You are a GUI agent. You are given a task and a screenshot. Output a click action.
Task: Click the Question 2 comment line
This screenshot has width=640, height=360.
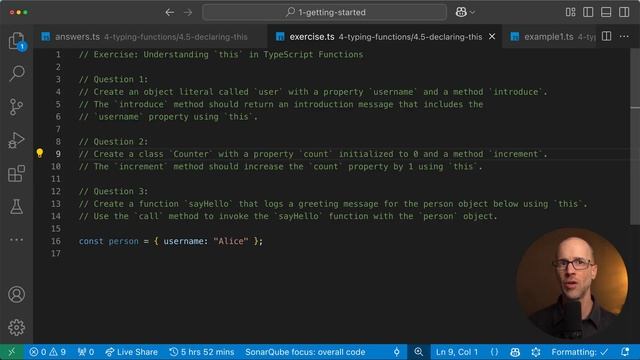(x=113, y=142)
